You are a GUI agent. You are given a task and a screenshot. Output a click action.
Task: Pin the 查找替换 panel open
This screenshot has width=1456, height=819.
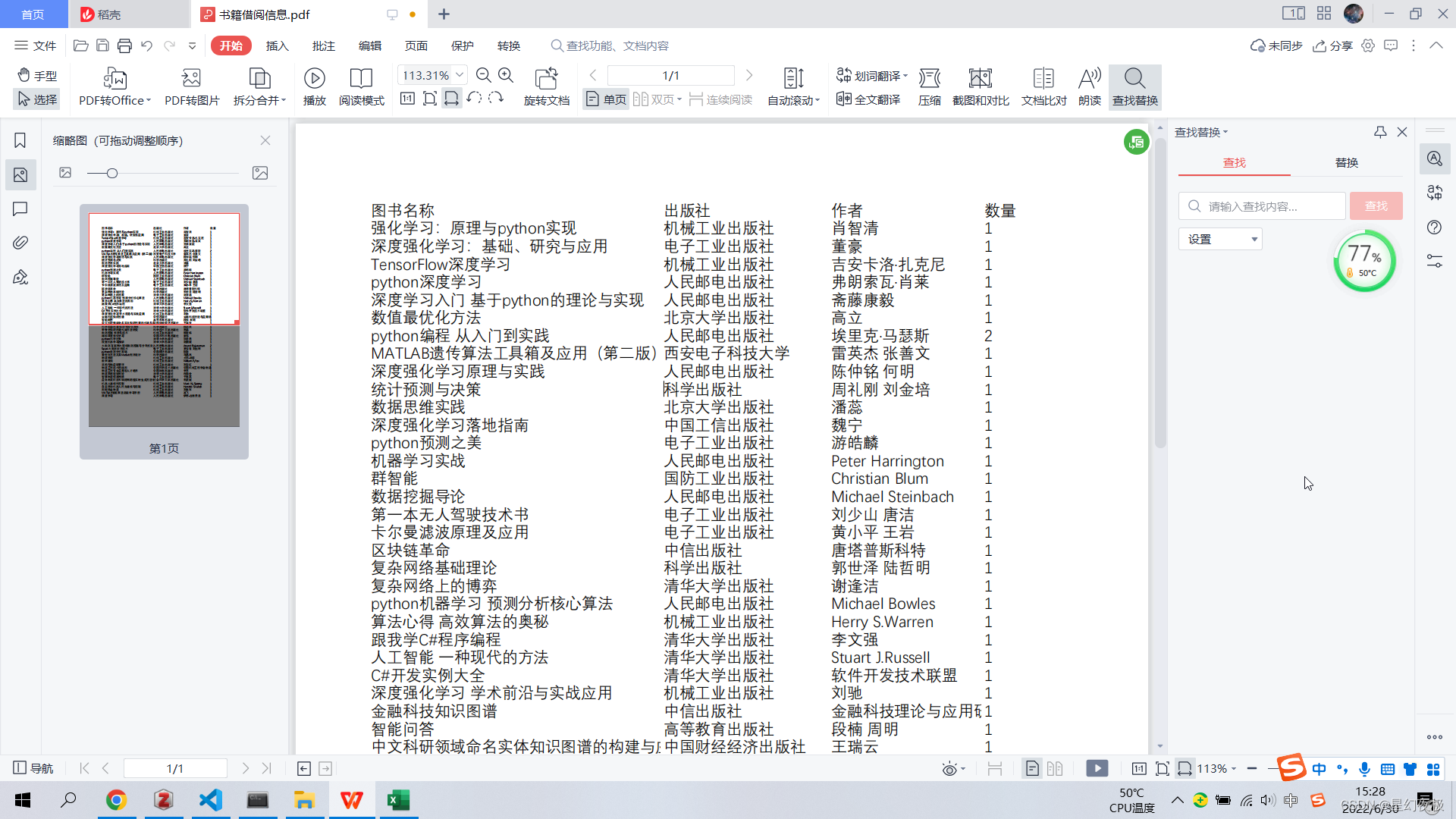[x=1379, y=132]
